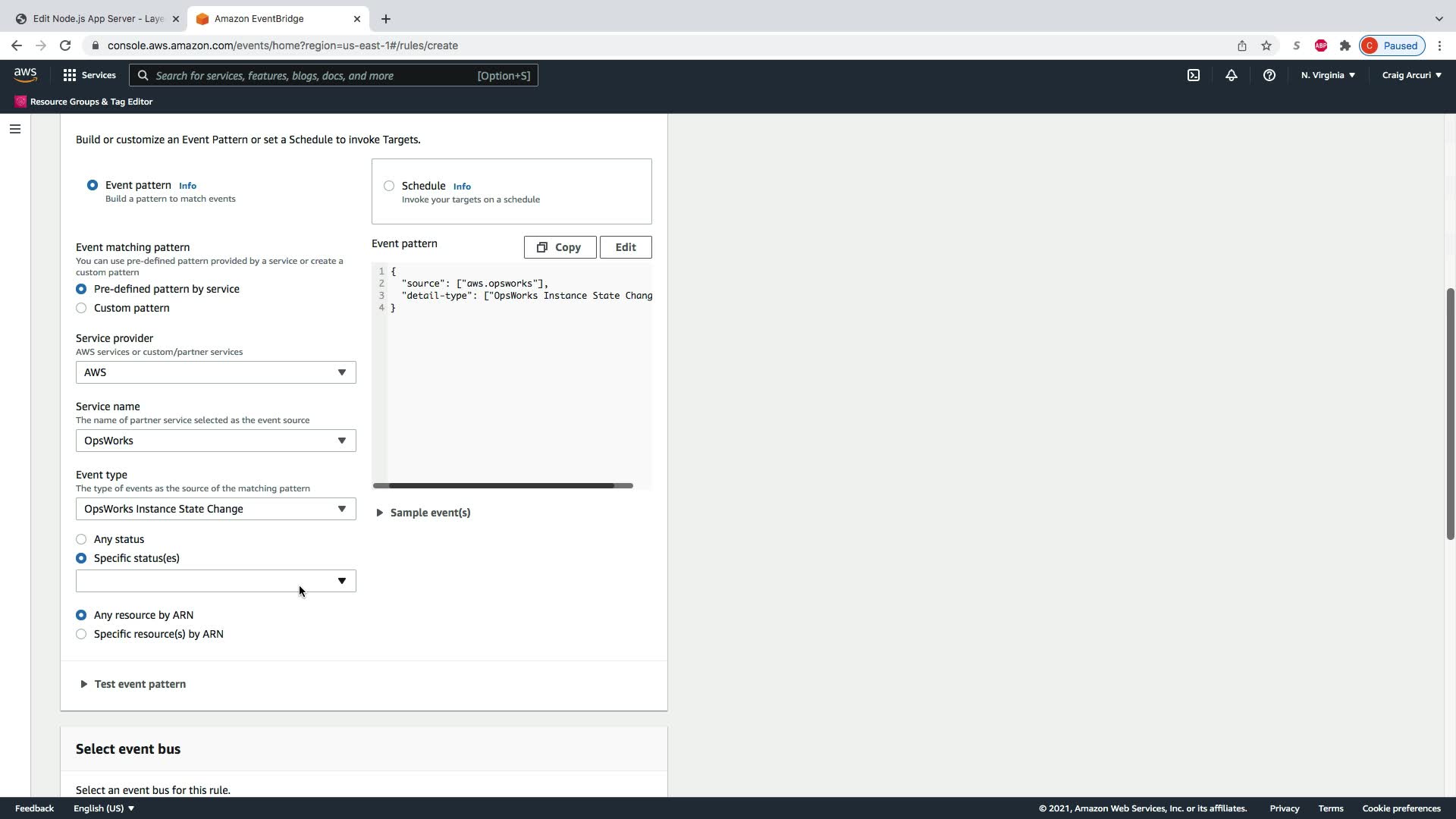This screenshot has height=819, width=1456.
Task: Choose the Custom pattern radio button
Action: 81,308
